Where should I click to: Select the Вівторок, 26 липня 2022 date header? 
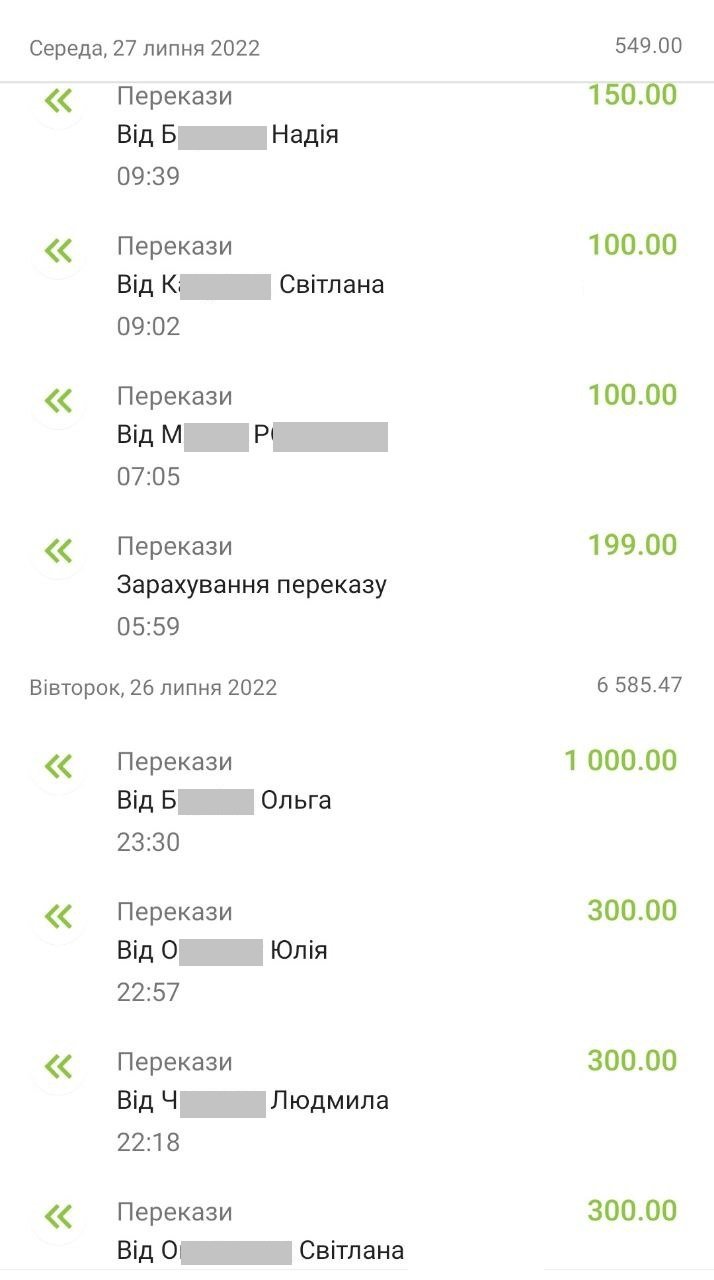(x=153, y=688)
